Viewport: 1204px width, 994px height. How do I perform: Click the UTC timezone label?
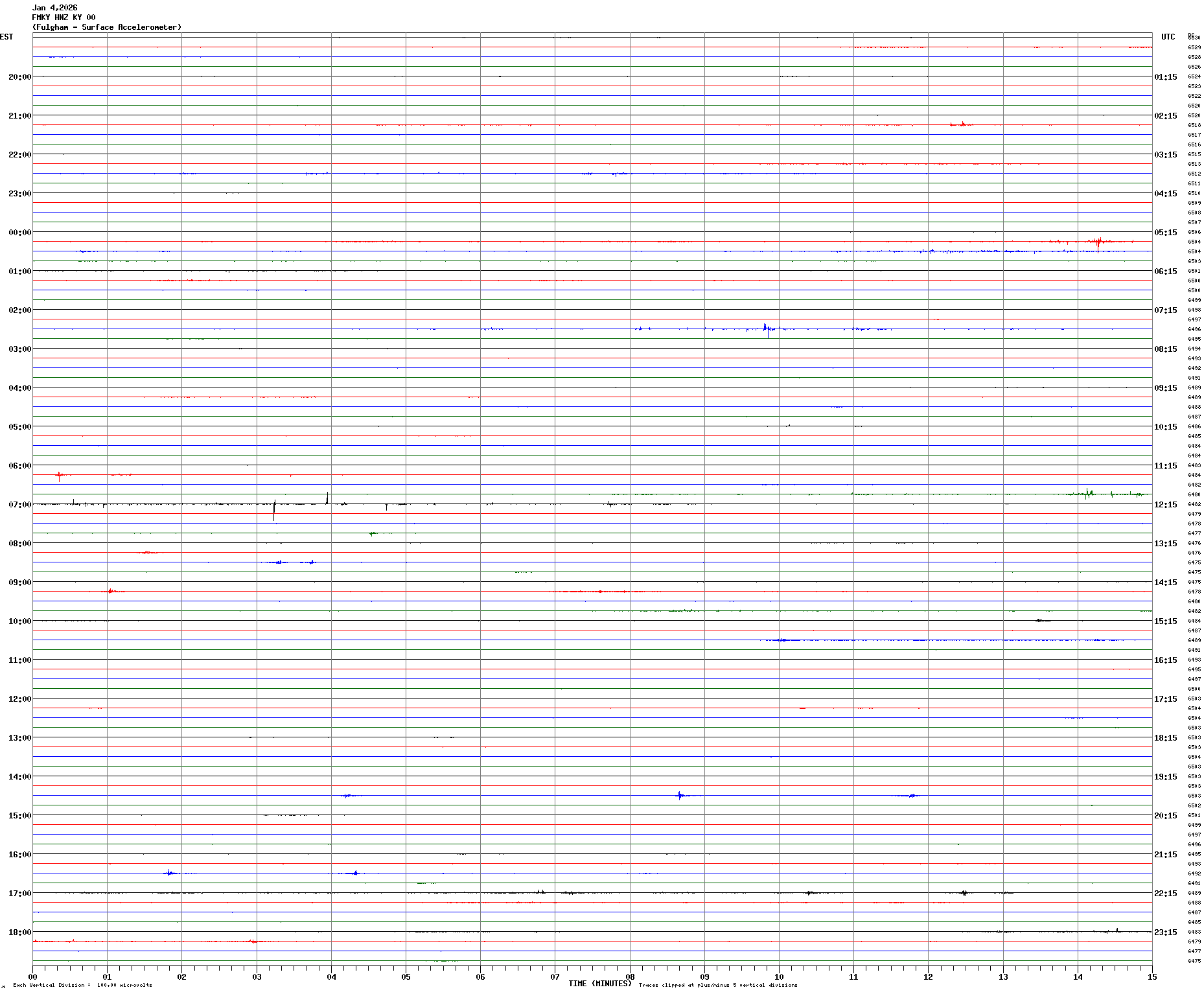click(x=1168, y=37)
